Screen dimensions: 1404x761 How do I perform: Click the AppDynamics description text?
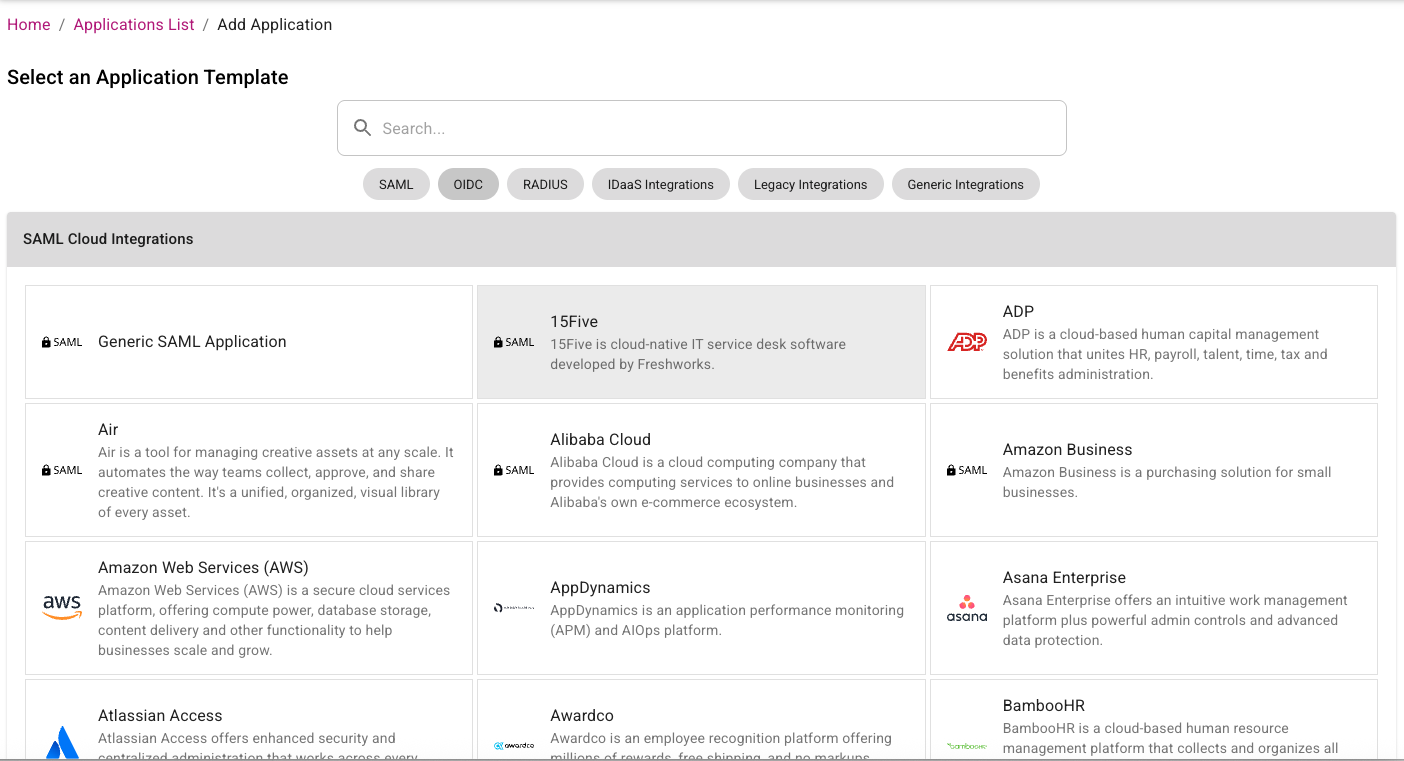point(727,620)
